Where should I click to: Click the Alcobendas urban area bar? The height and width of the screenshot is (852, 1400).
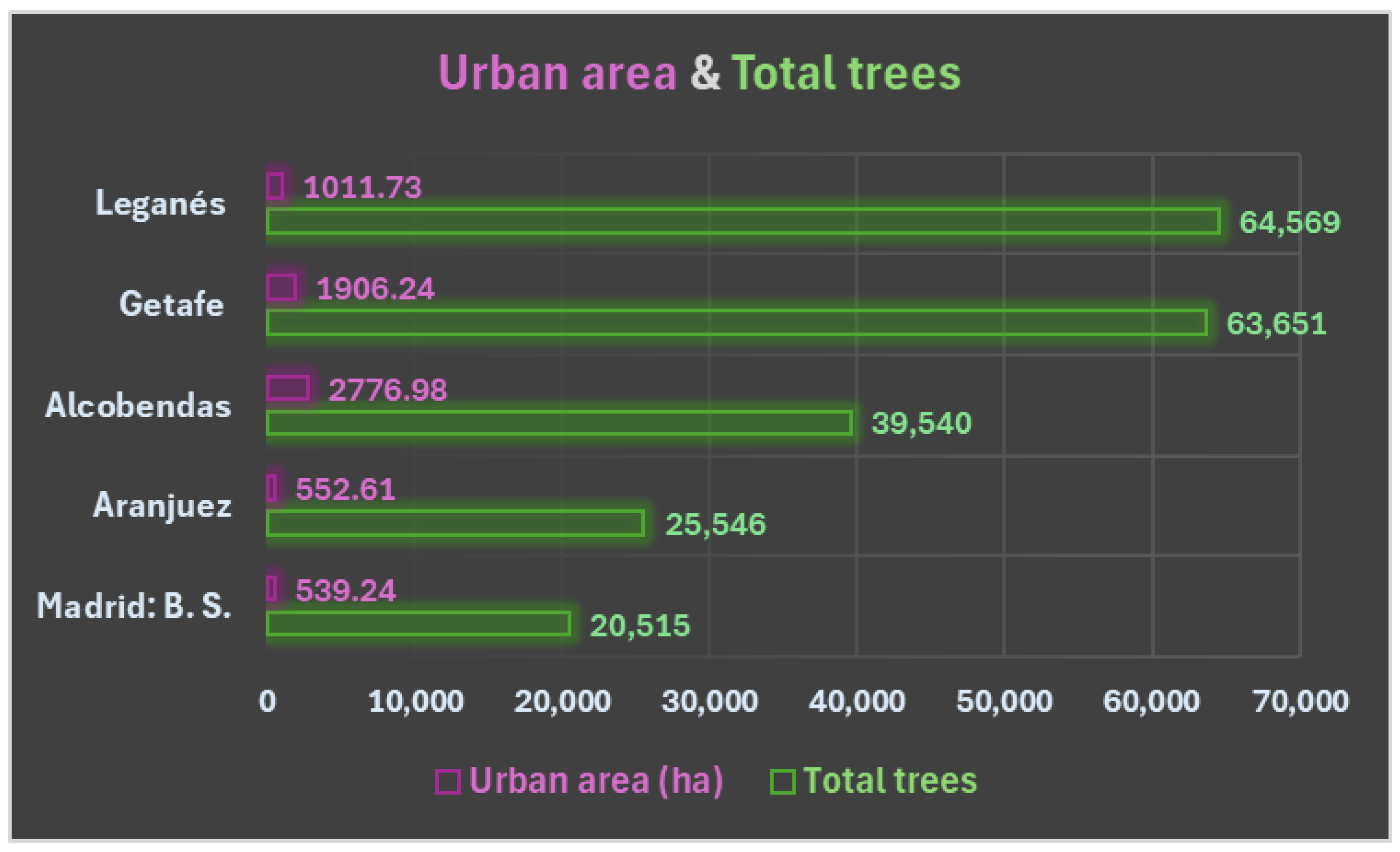pos(287,388)
